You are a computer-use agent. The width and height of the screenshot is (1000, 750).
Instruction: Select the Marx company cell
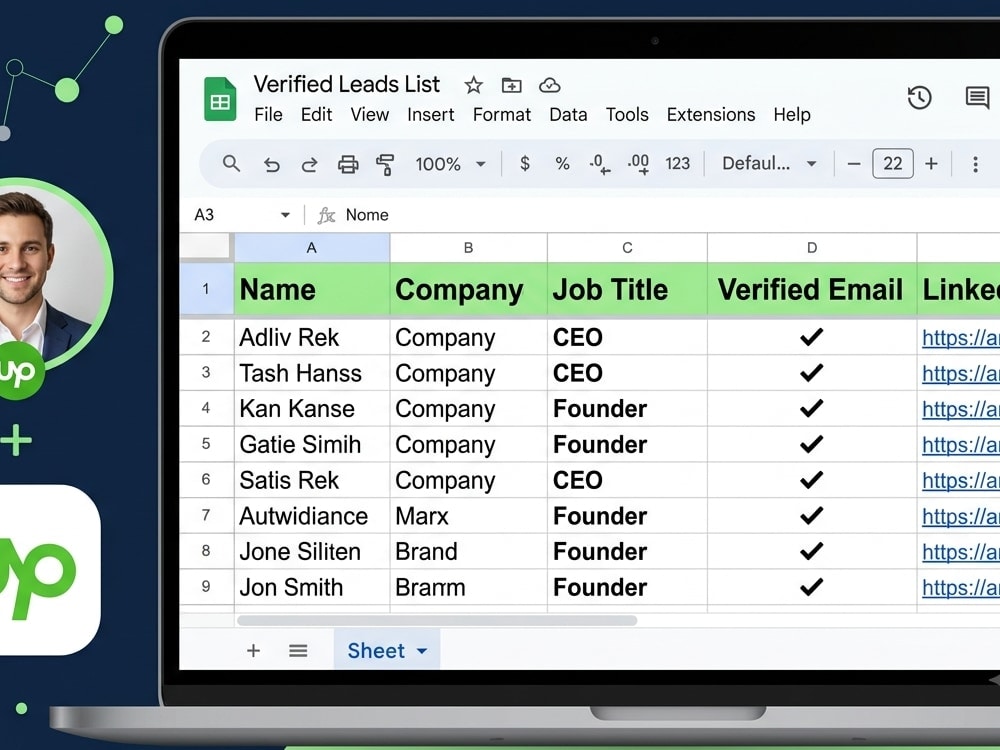[x=469, y=516]
